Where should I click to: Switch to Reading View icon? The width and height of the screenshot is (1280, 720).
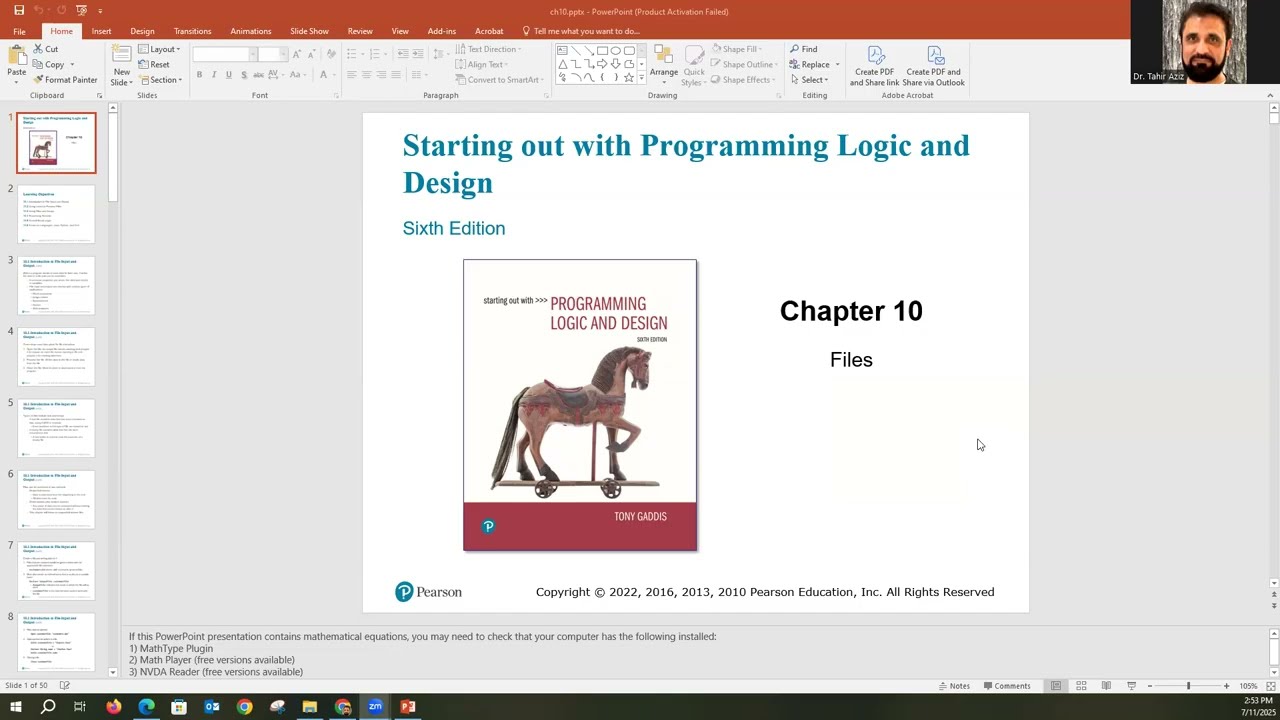click(x=1106, y=686)
